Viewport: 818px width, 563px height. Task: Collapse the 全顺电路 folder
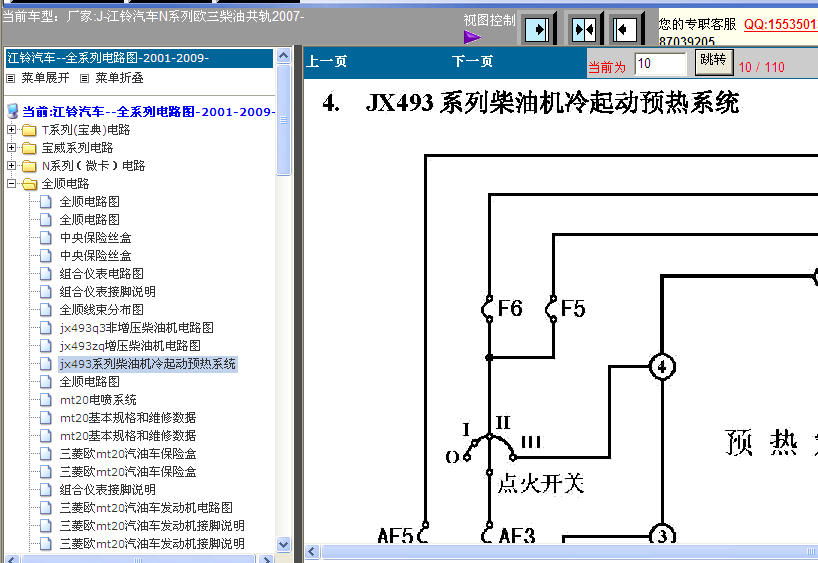pos(11,184)
